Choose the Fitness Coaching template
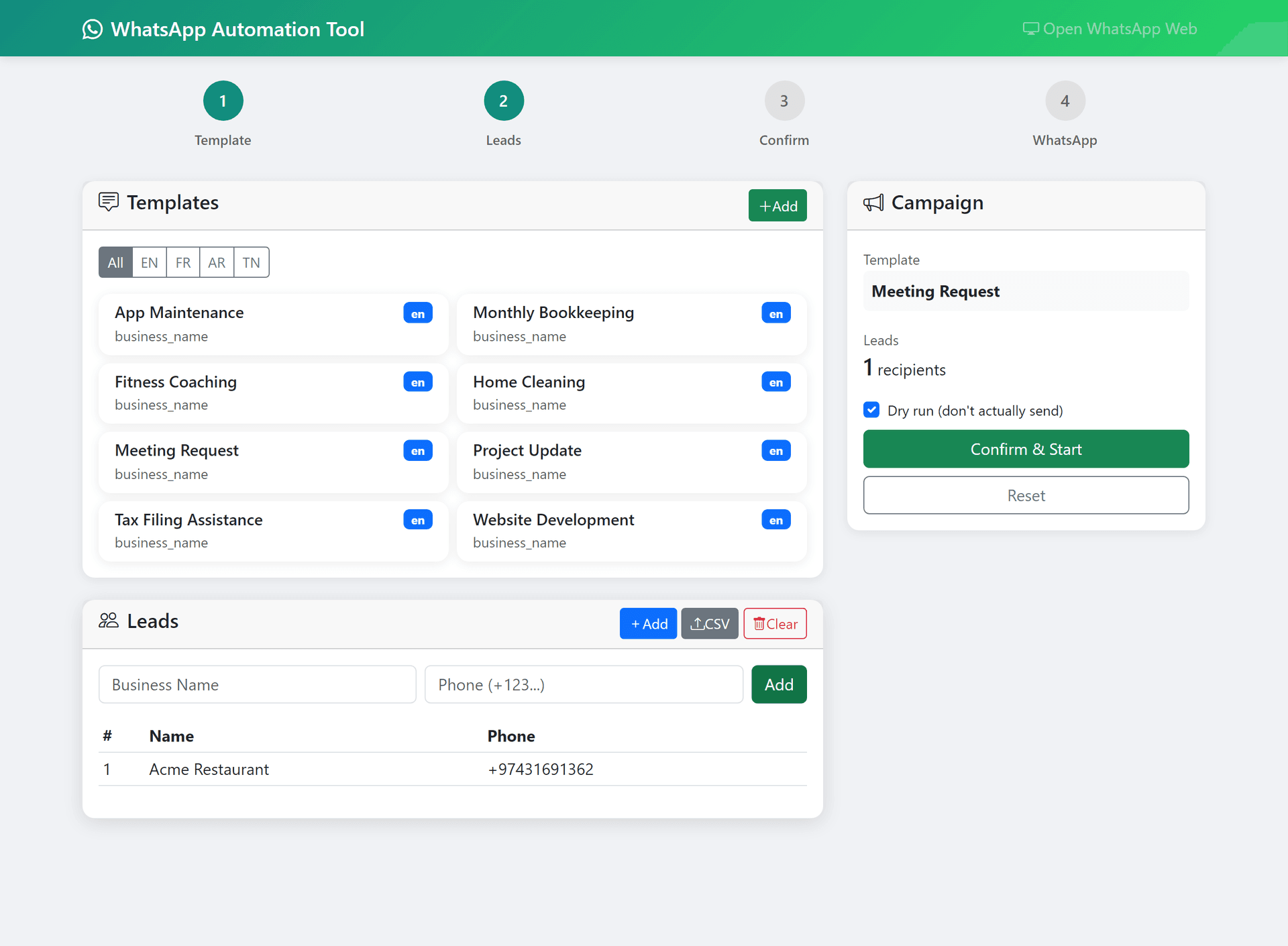 click(273, 393)
